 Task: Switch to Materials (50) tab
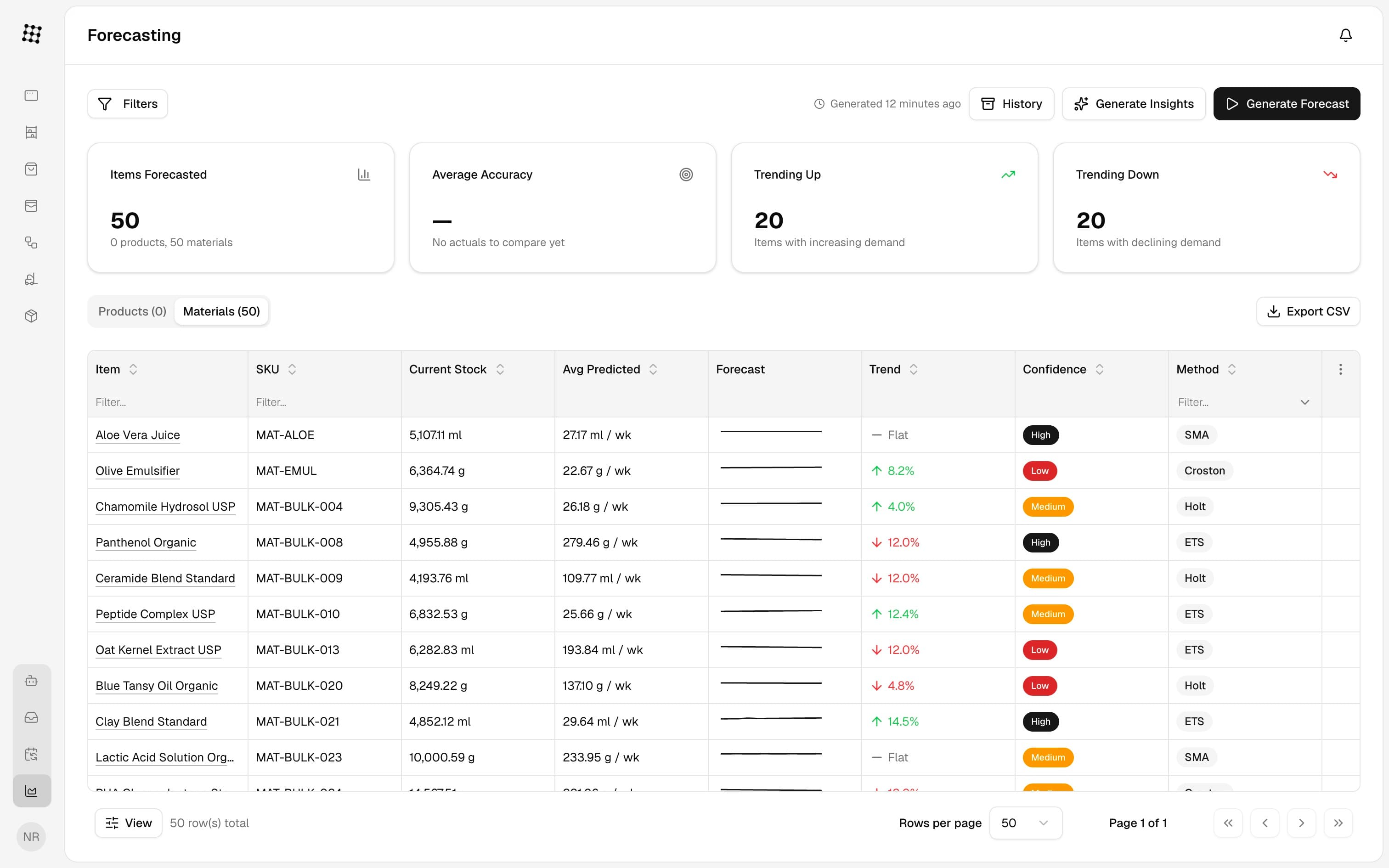click(x=221, y=311)
